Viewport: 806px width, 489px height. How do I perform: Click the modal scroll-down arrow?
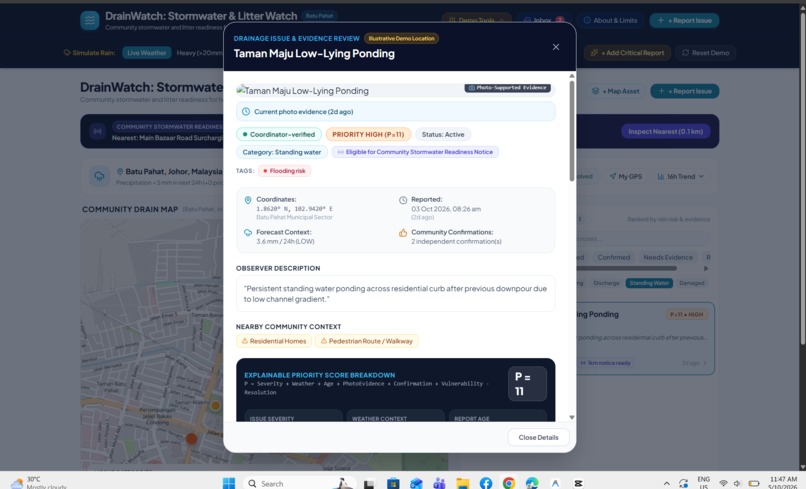(x=572, y=418)
